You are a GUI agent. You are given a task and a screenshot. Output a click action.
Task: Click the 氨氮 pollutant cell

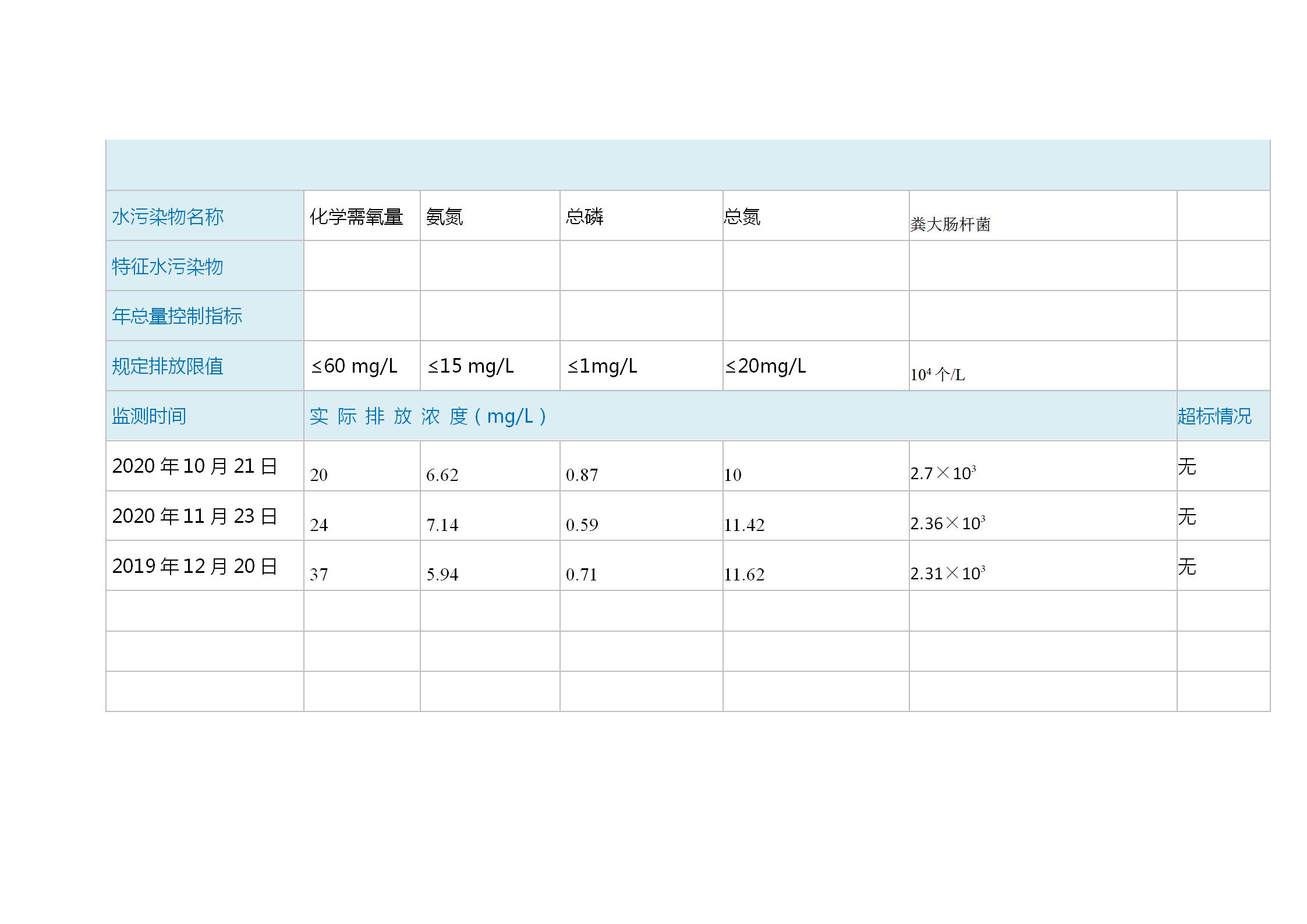tap(444, 217)
